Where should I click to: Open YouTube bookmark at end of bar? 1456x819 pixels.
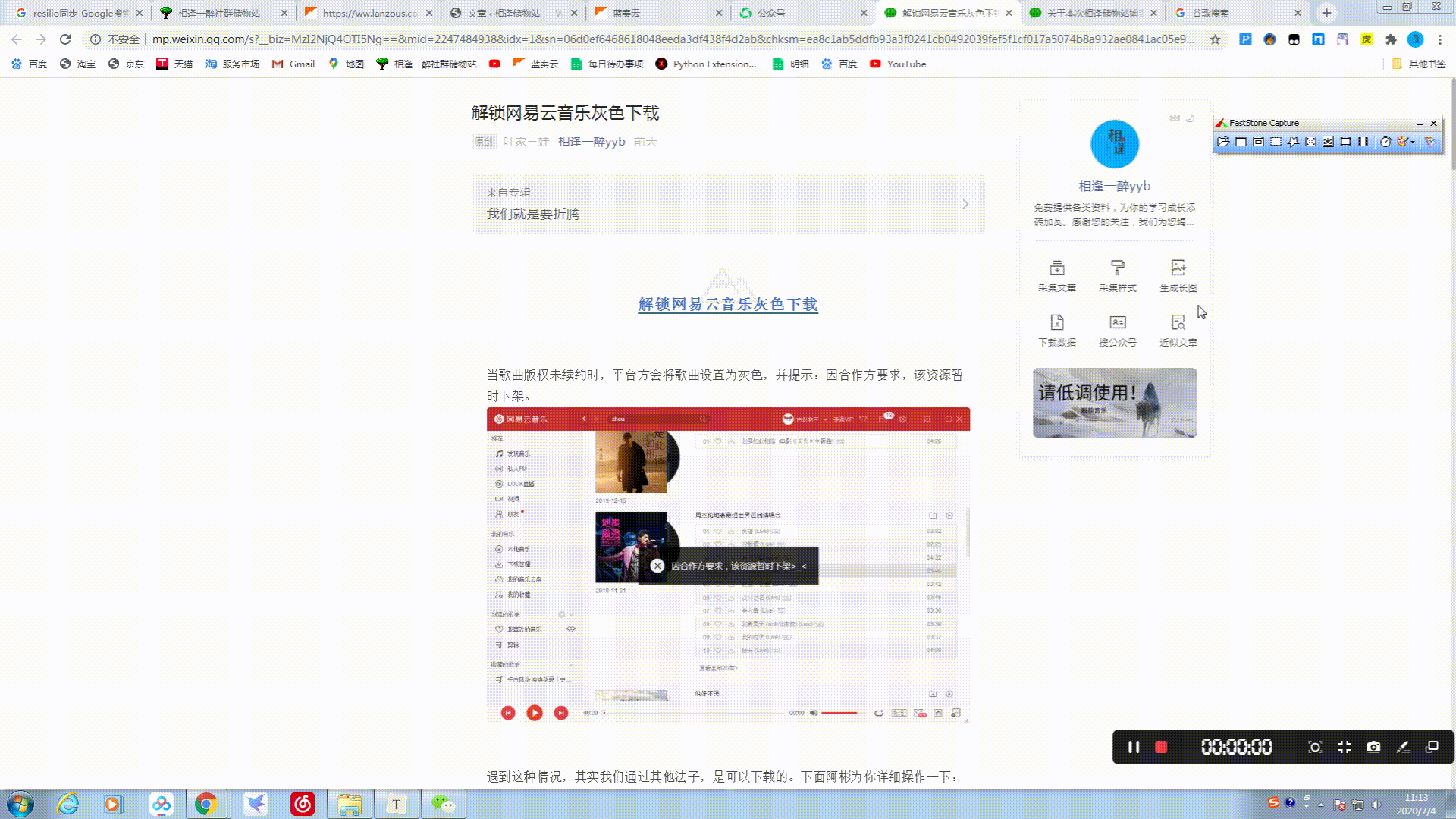pos(898,64)
